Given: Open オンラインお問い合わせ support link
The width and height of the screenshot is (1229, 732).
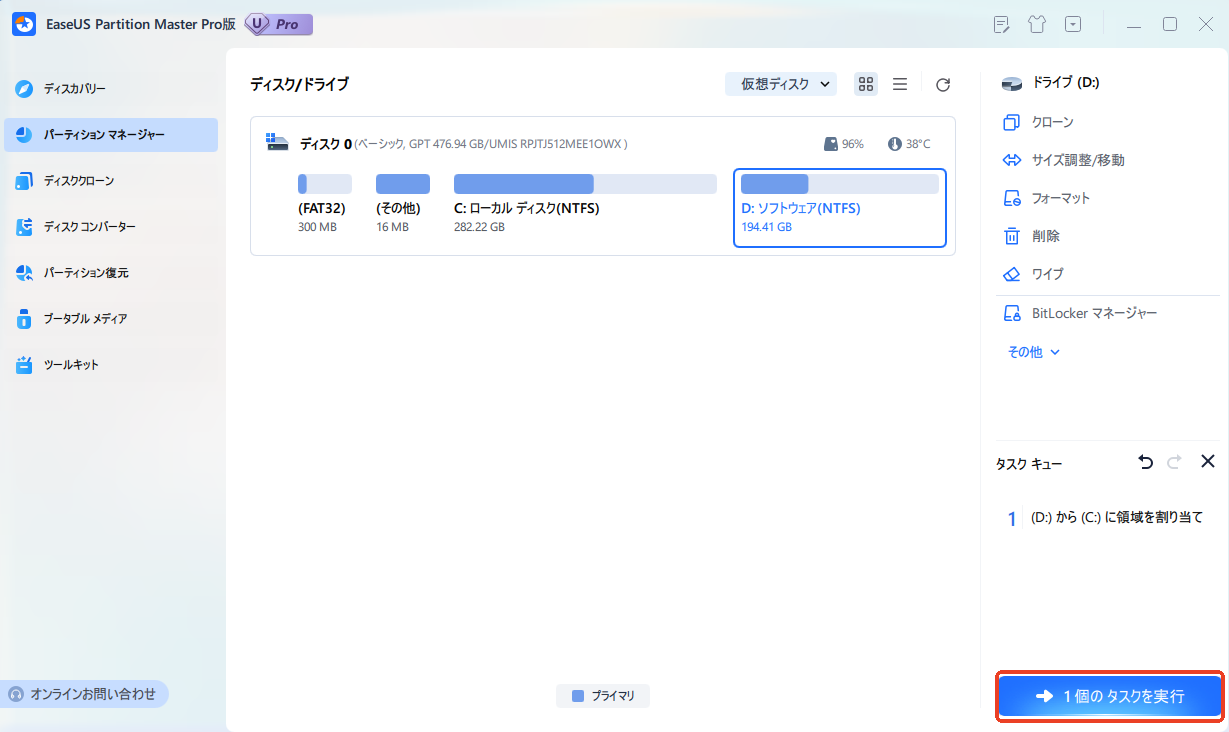Looking at the screenshot, I should tap(85, 694).
